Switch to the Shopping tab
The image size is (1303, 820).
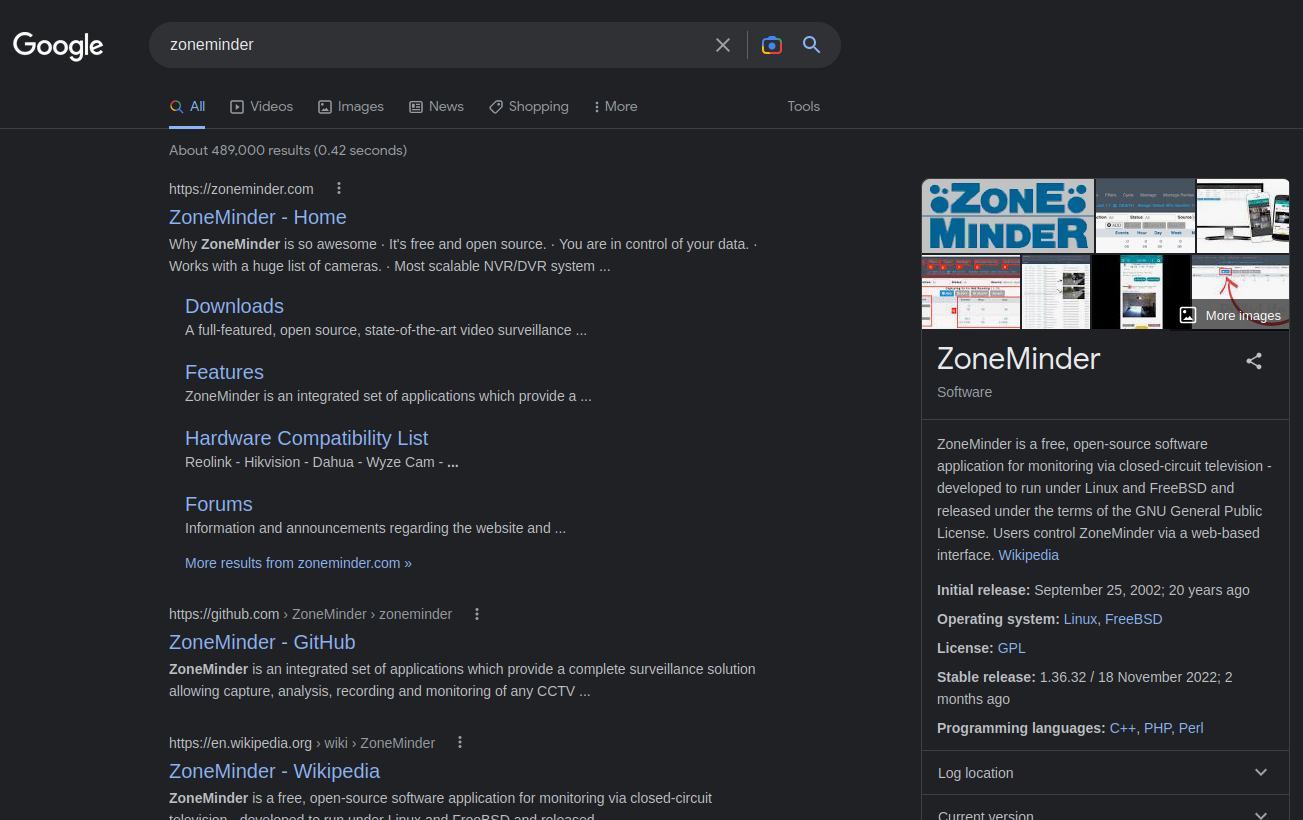[x=528, y=106]
